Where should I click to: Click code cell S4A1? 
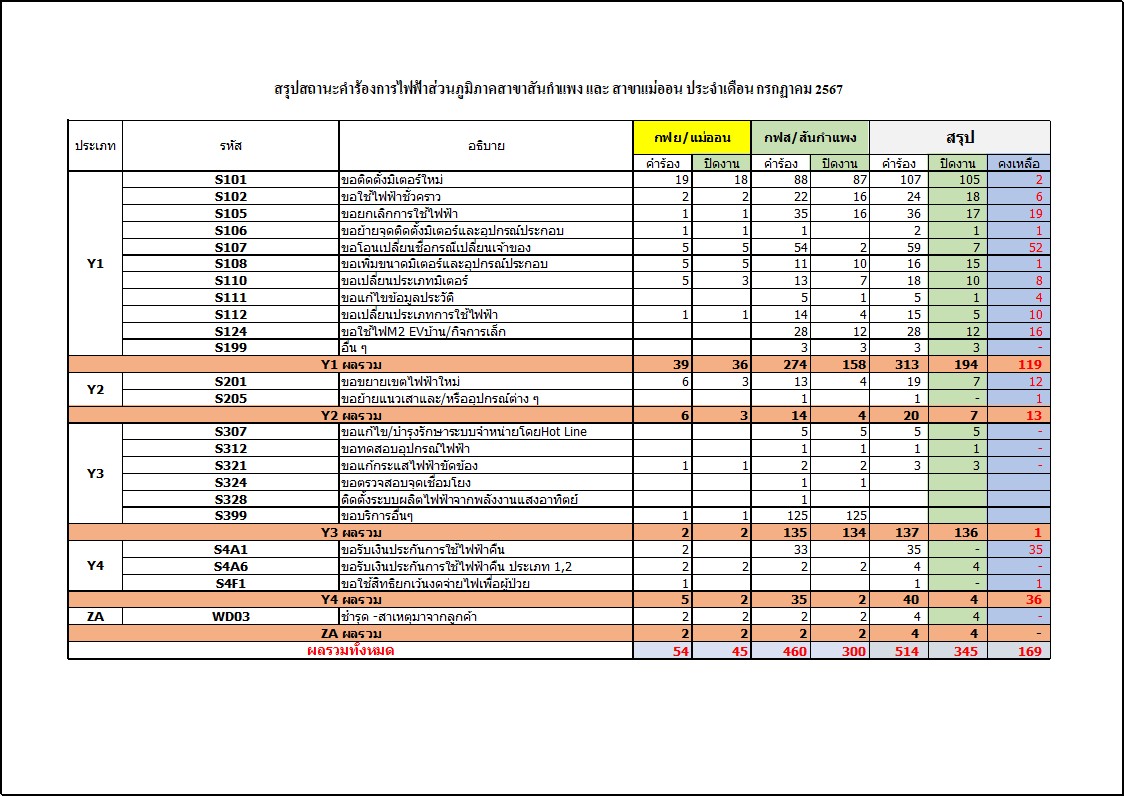pos(231,549)
